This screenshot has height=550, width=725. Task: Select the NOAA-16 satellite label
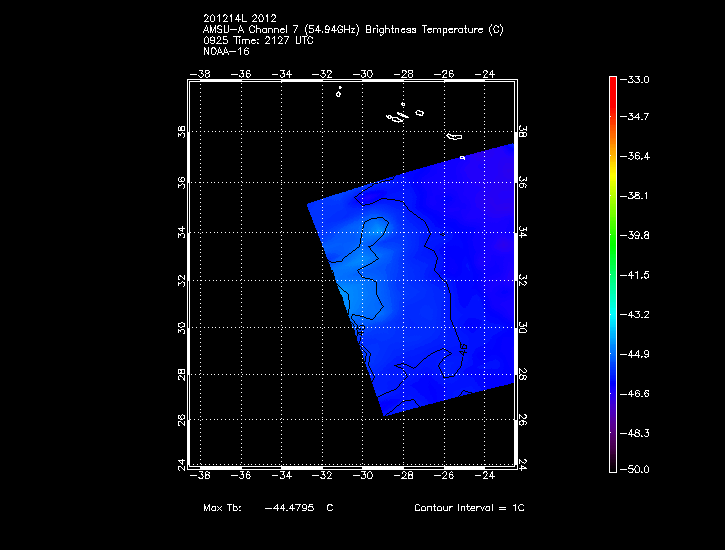pos(225,51)
